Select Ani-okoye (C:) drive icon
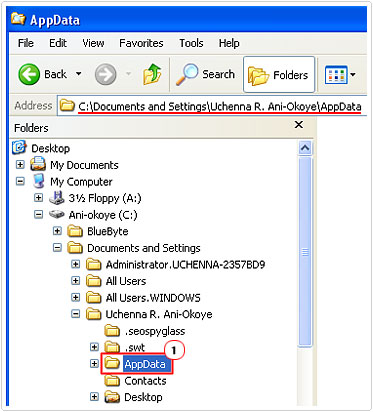 click(57, 215)
